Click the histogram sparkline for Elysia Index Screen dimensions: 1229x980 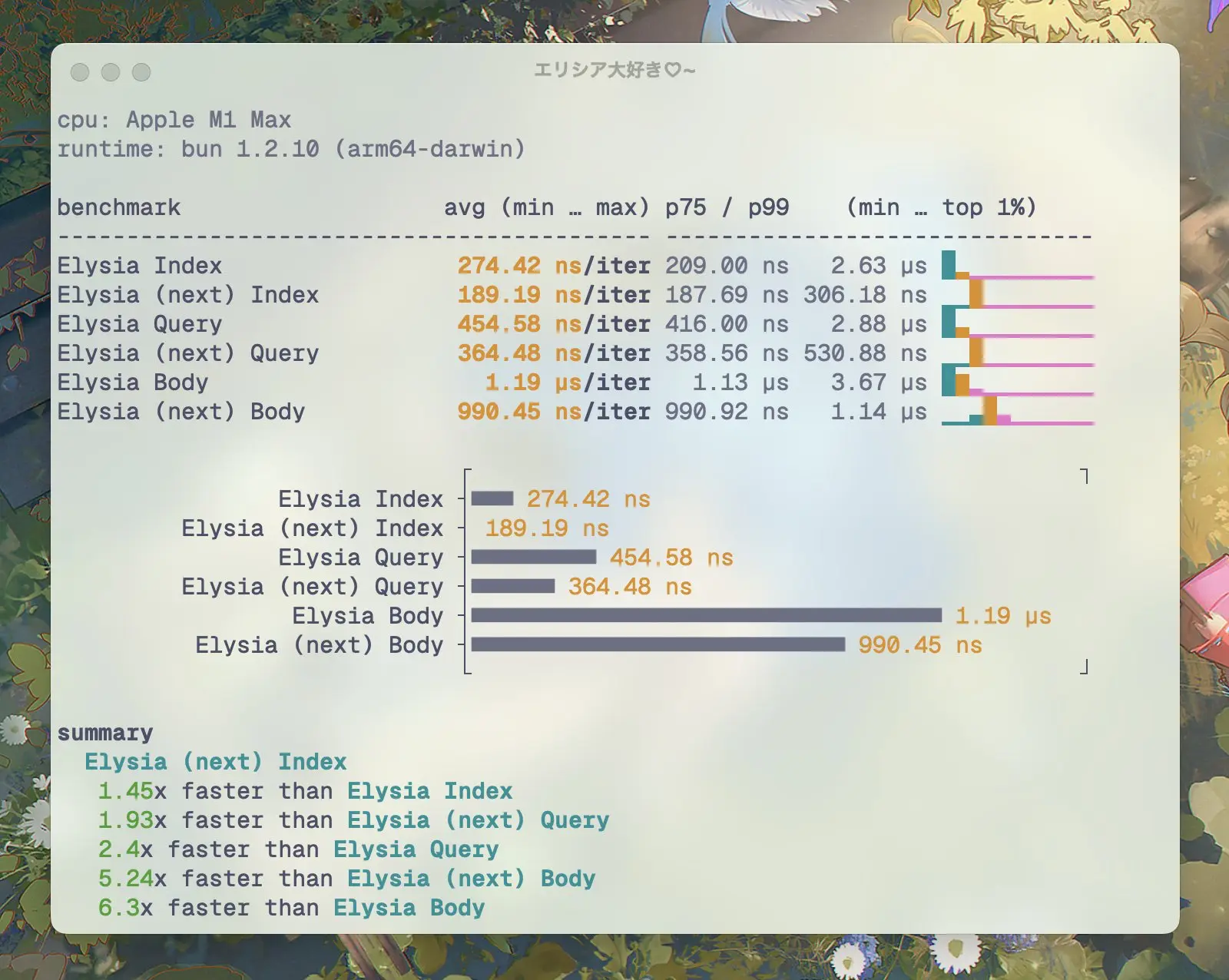click(1014, 265)
